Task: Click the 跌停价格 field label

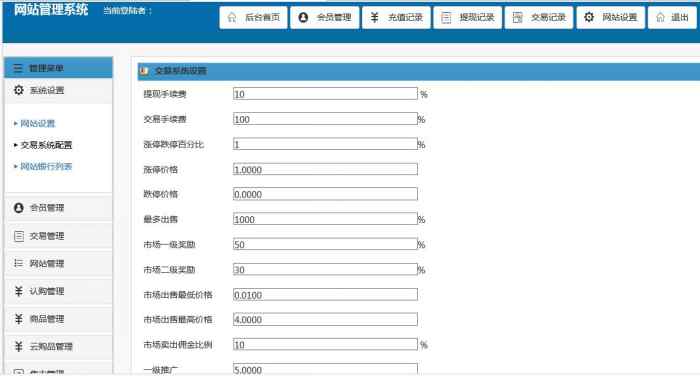Action: click(160, 194)
